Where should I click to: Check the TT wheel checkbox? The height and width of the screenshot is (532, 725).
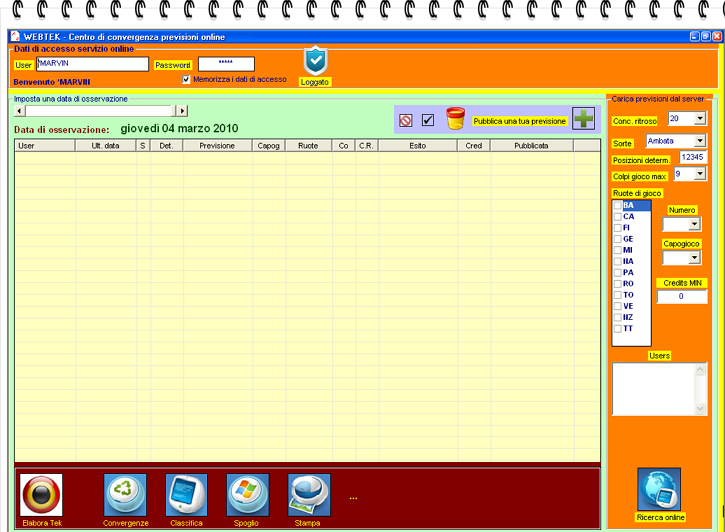pyautogui.click(x=618, y=329)
